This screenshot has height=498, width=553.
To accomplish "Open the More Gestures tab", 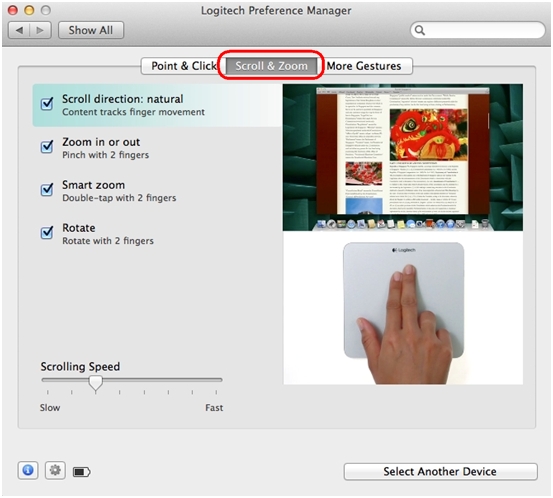I will (x=364, y=66).
